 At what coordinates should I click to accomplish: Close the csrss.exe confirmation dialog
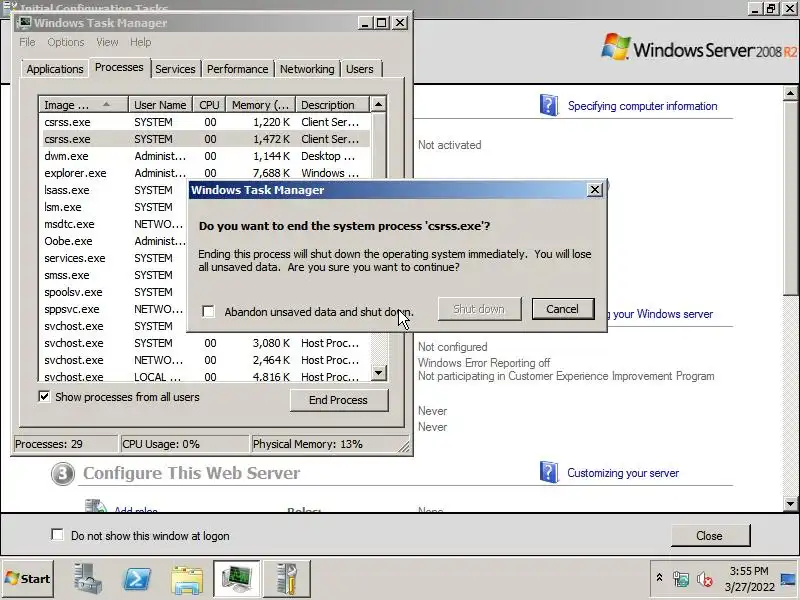594,190
